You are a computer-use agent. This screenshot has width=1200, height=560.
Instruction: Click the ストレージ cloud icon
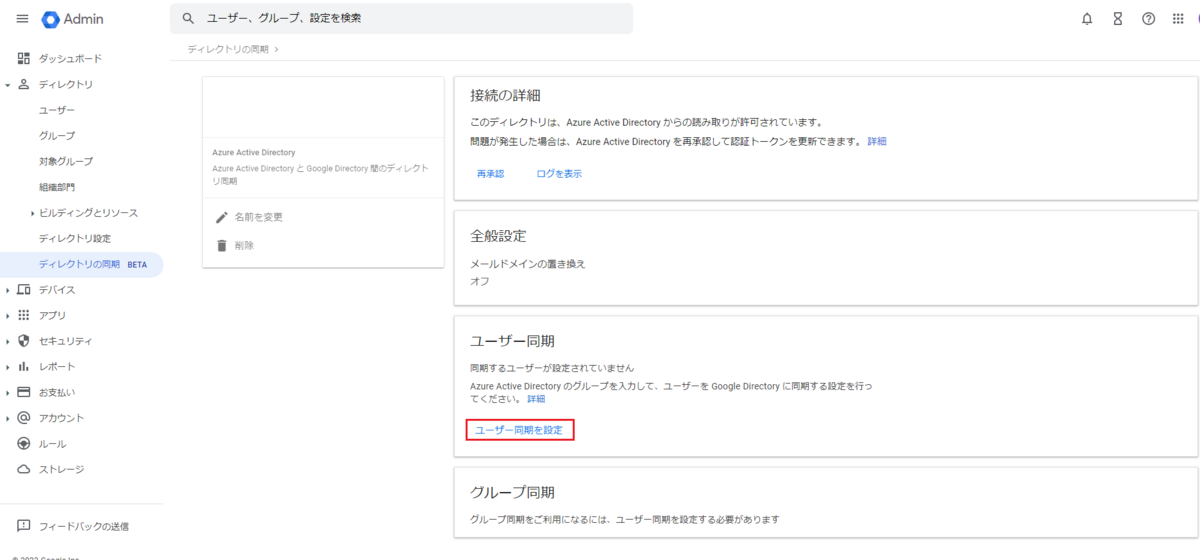24,469
